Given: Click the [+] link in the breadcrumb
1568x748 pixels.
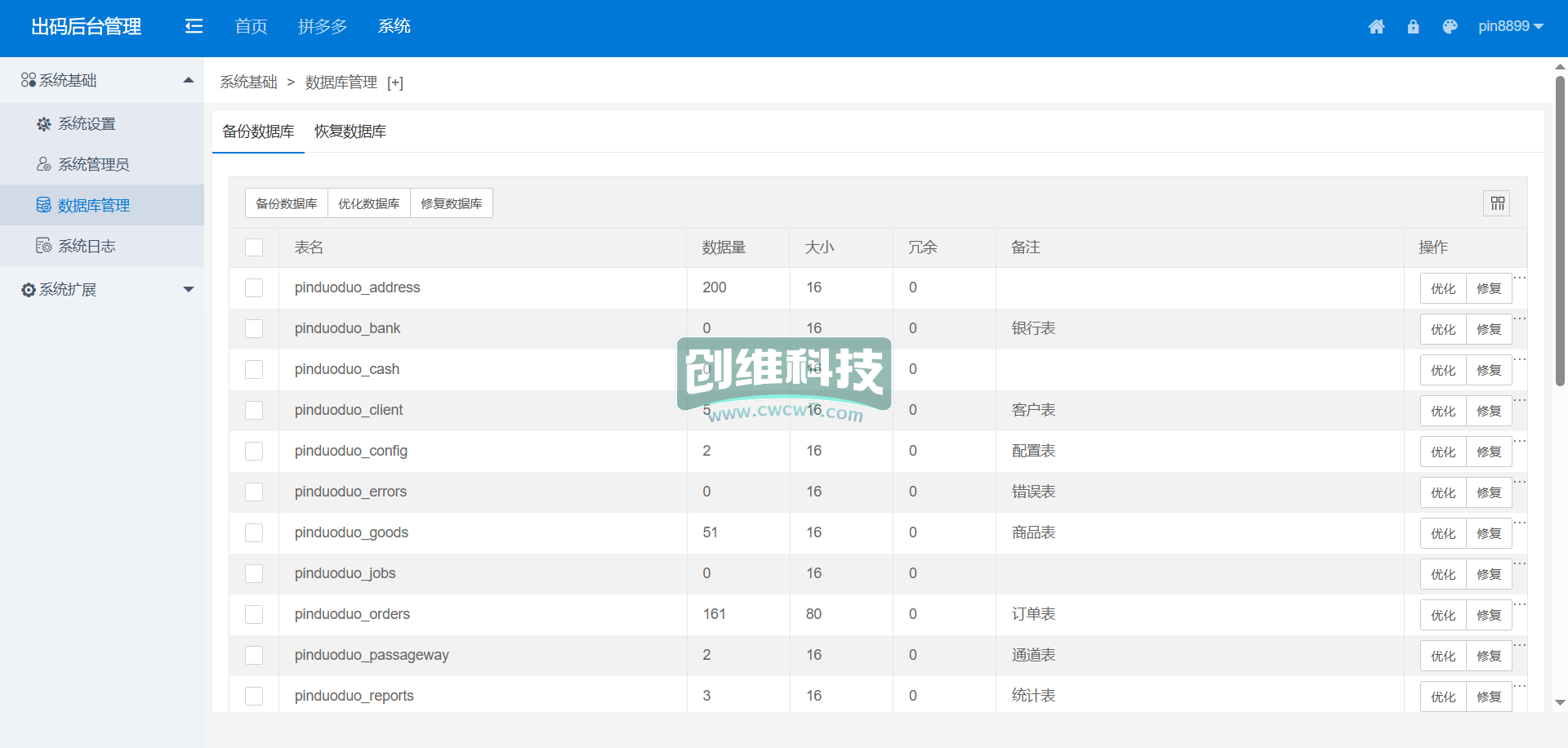Looking at the screenshot, I should click(395, 82).
